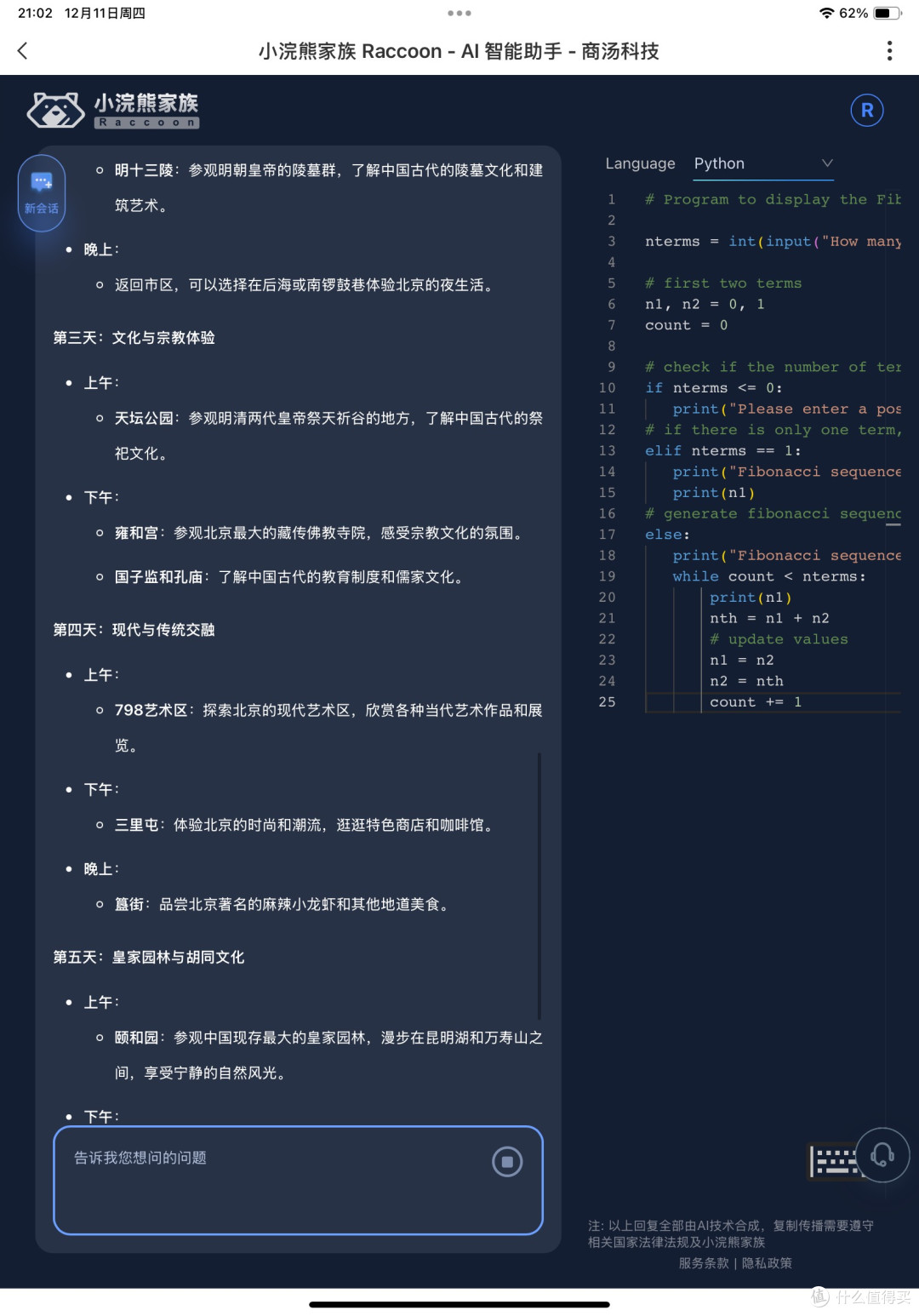This screenshot has width=919, height=1316.
Task: Click line number 25 in the gutter
Action: (607, 702)
